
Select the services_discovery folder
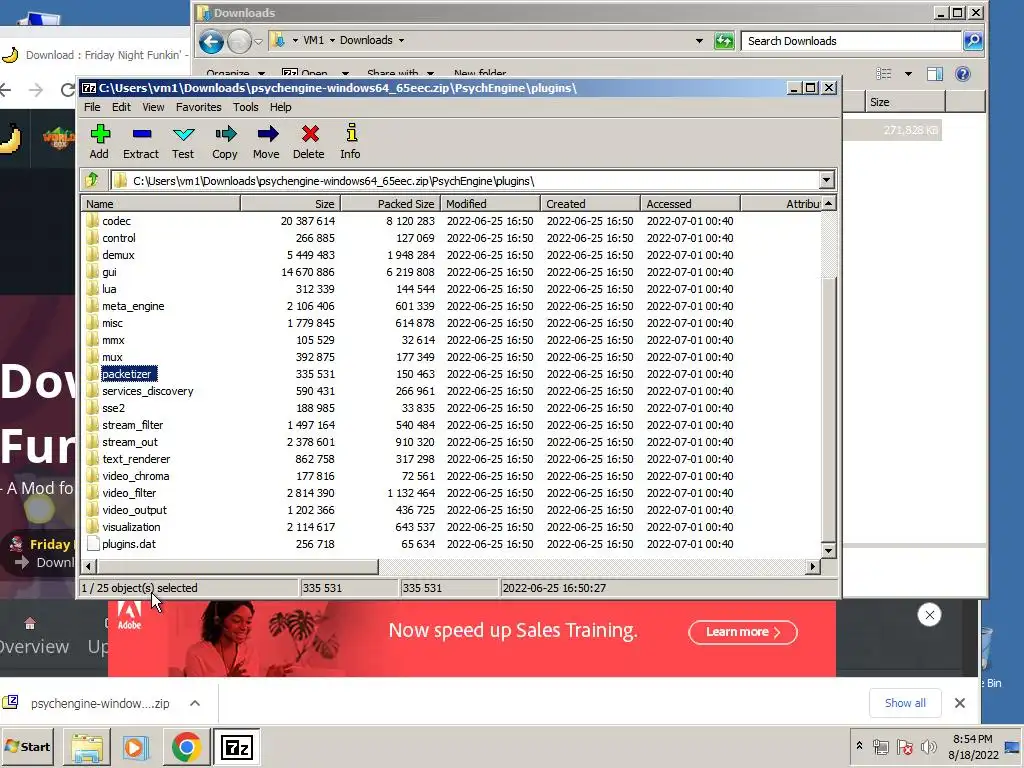coord(148,391)
